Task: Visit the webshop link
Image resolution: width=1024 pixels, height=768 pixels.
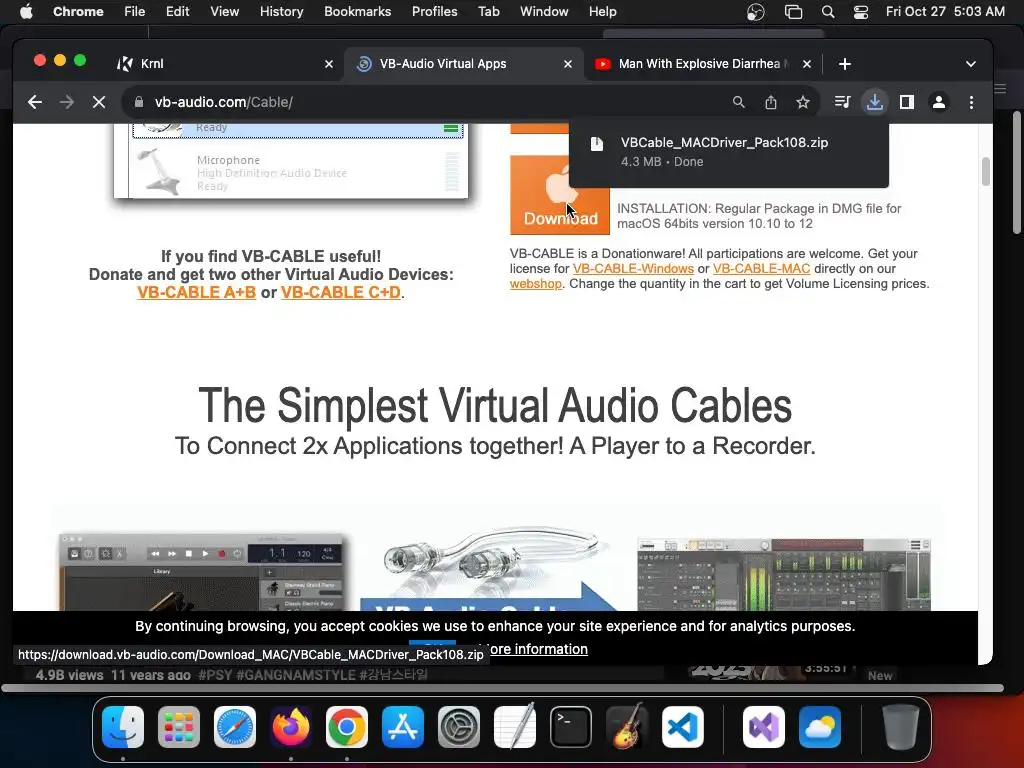Action: pos(536,283)
